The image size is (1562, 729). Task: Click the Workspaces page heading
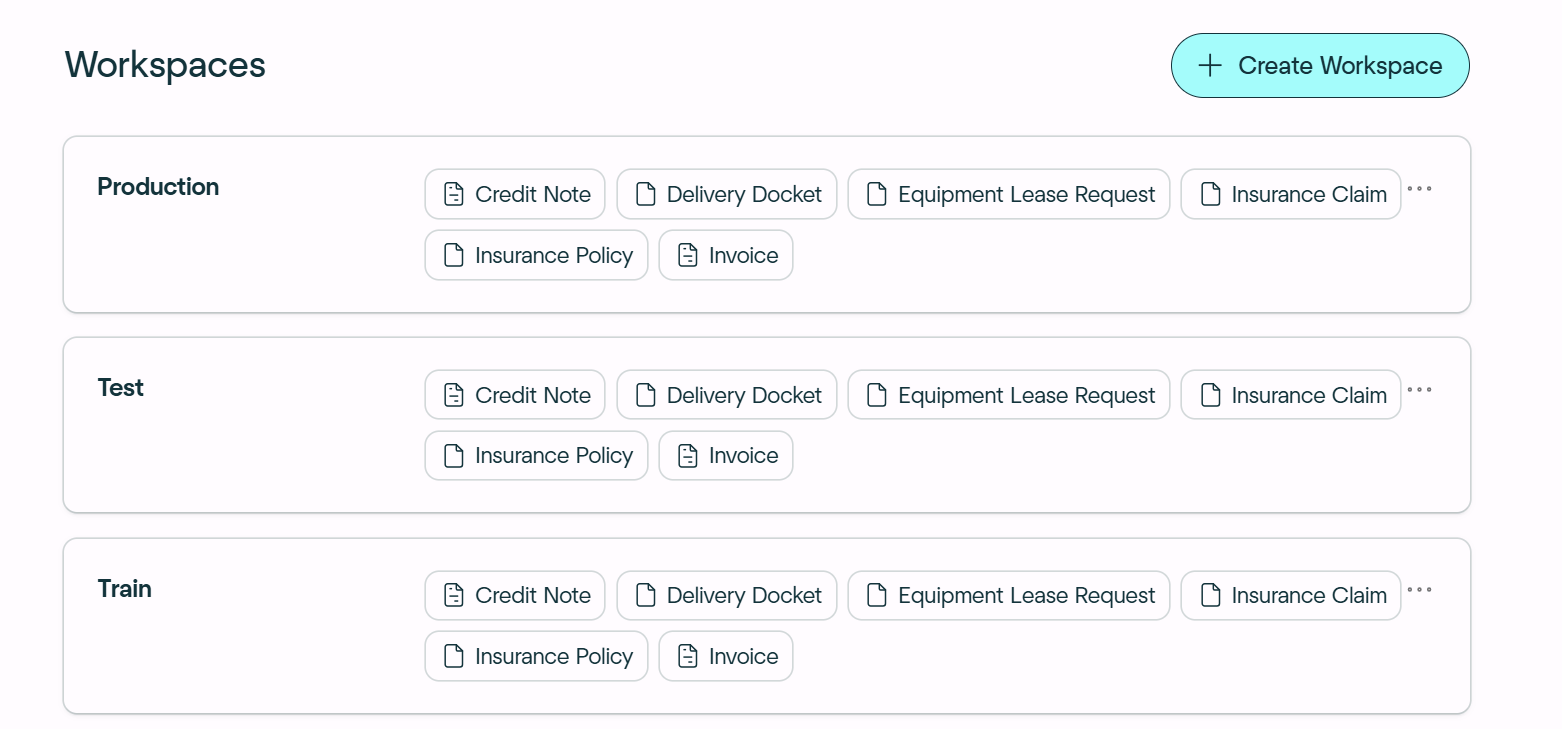click(165, 65)
